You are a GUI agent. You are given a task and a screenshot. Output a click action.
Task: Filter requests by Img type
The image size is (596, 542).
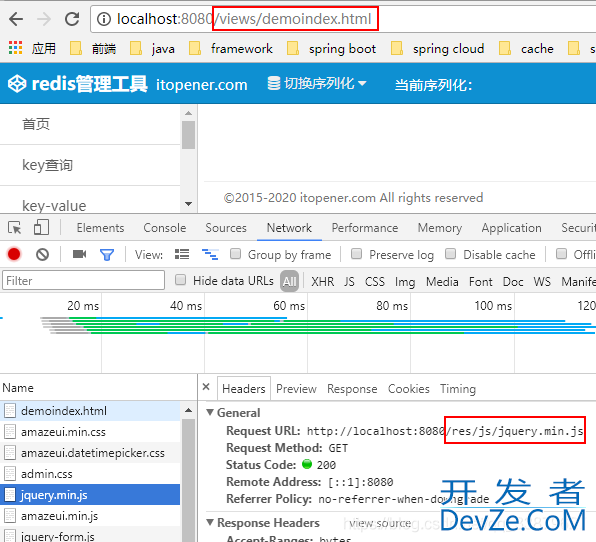(x=405, y=282)
